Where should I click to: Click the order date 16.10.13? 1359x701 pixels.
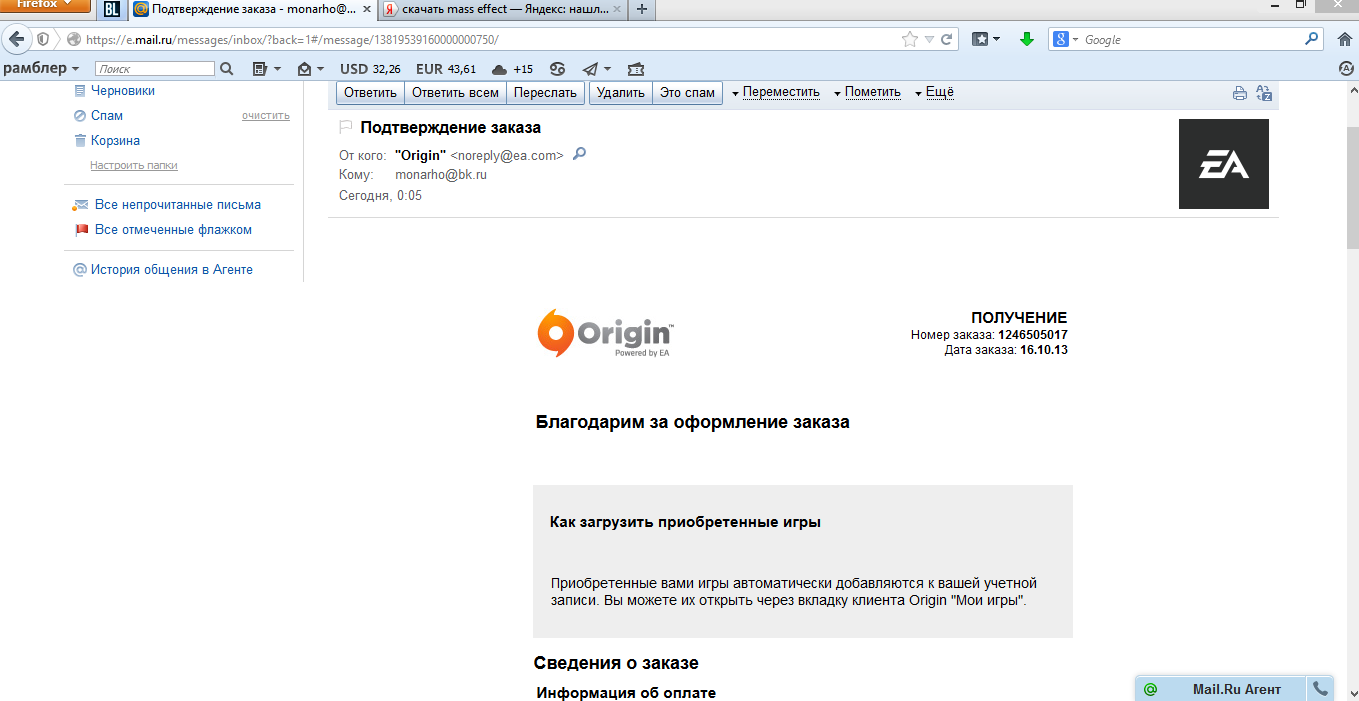tap(1044, 350)
